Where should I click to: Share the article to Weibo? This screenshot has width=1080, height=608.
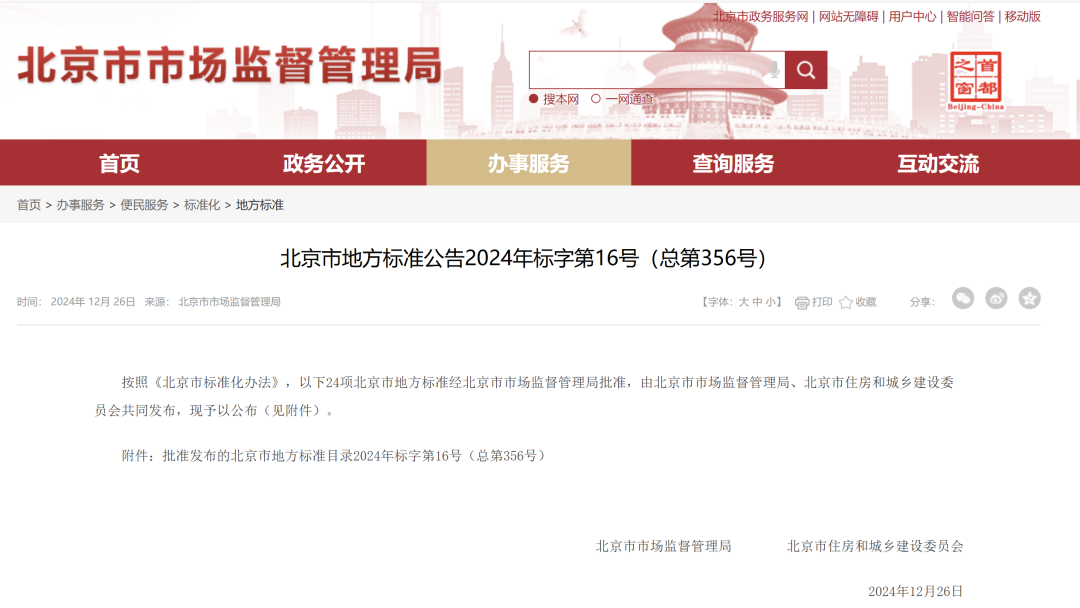pos(996,298)
